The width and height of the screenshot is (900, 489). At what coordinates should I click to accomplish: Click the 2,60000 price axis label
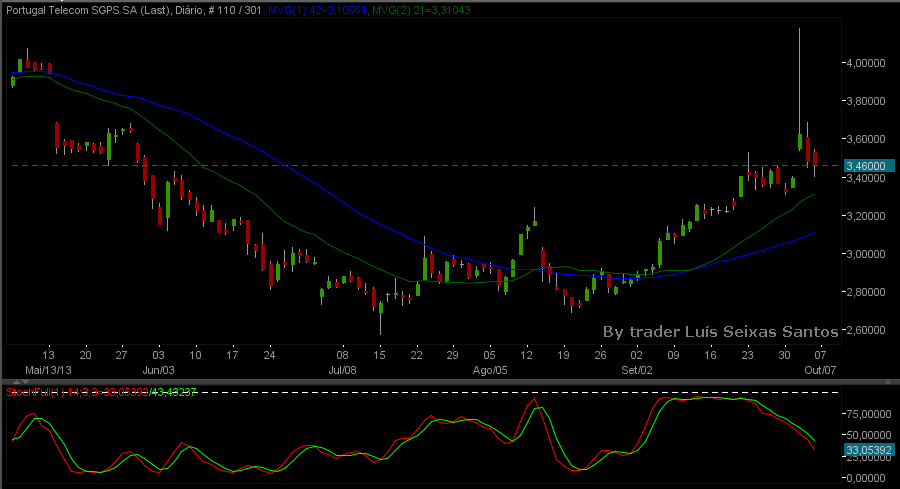(x=866, y=330)
